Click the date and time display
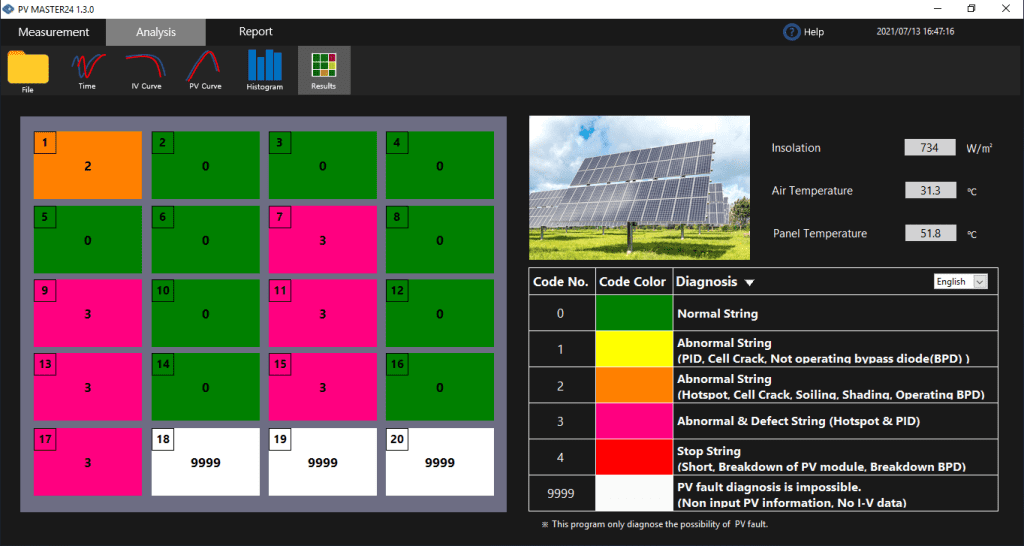The height and width of the screenshot is (546, 1024). pyautogui.click(x=915, y=31)
